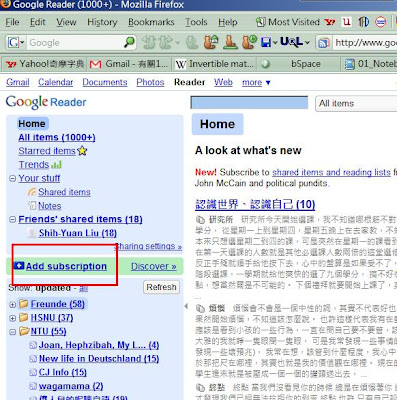397x400 pixels.
Task: Open shared items and reading lists link
Action: (331, 172)
